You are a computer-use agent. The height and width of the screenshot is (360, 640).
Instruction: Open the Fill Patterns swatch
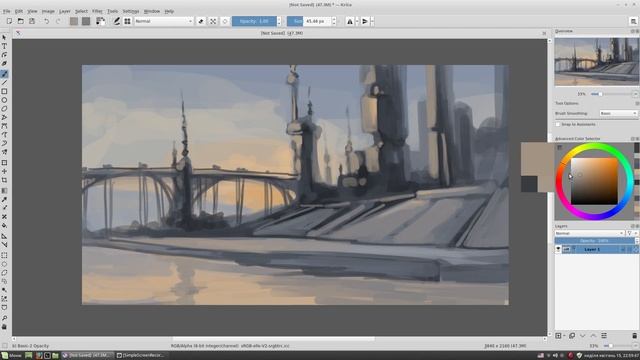[86, 21]
